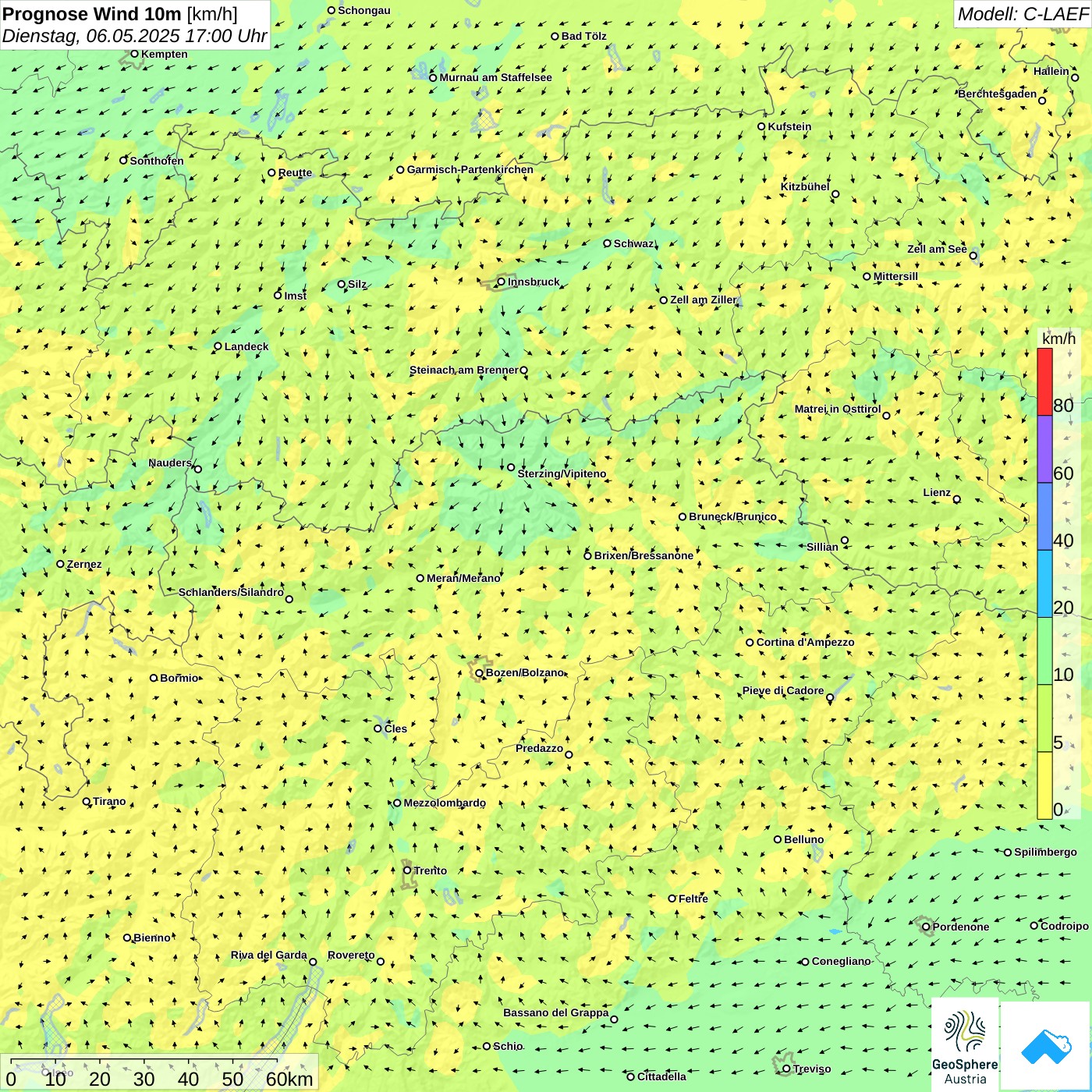Click the Pieve di Cadore label
The width and height of the screenshot is (1092, 1092).
(x=783, y=690)
